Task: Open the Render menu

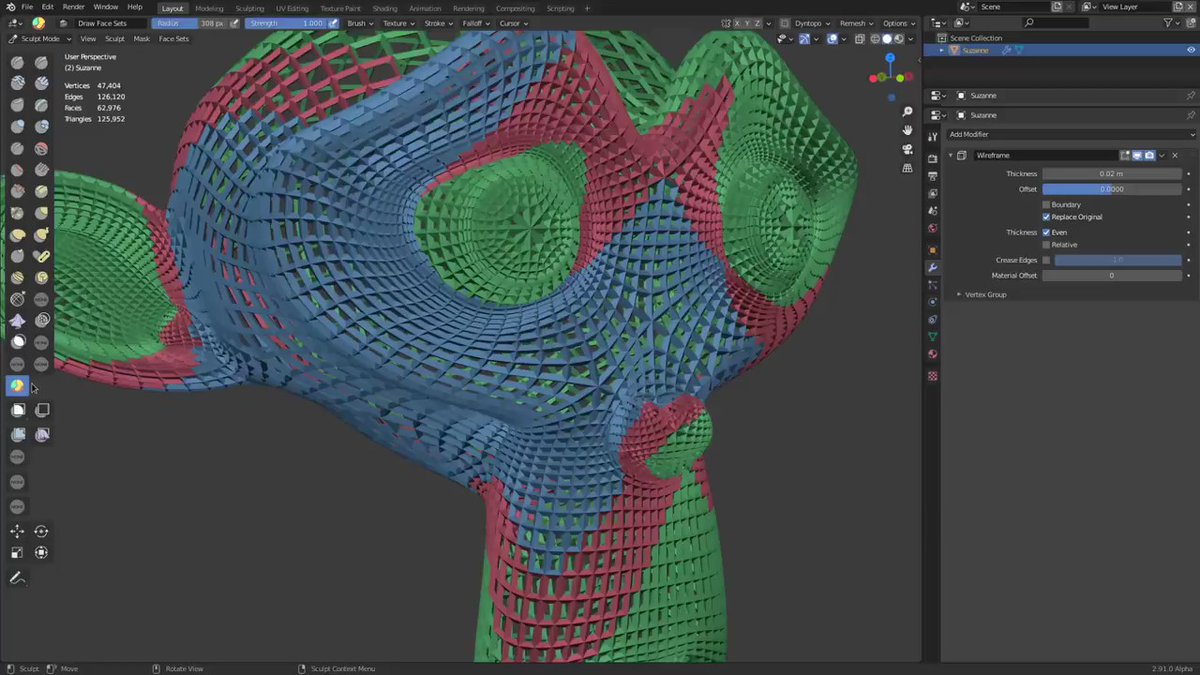Action: tap(74, 7)
